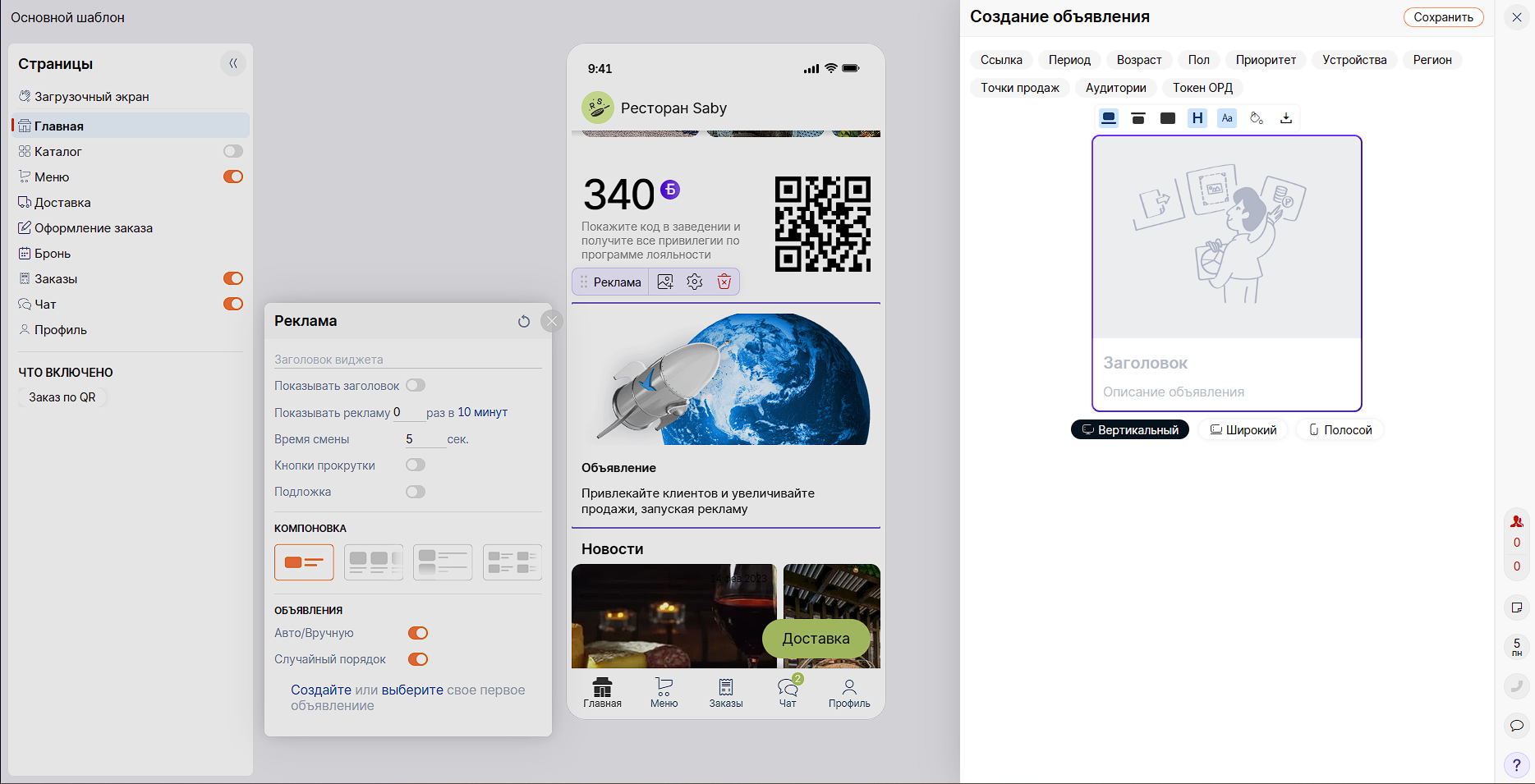Tap the Чат icon in the phone's bottom navigation
This screenshot has width=1535, height=784.
788,692
